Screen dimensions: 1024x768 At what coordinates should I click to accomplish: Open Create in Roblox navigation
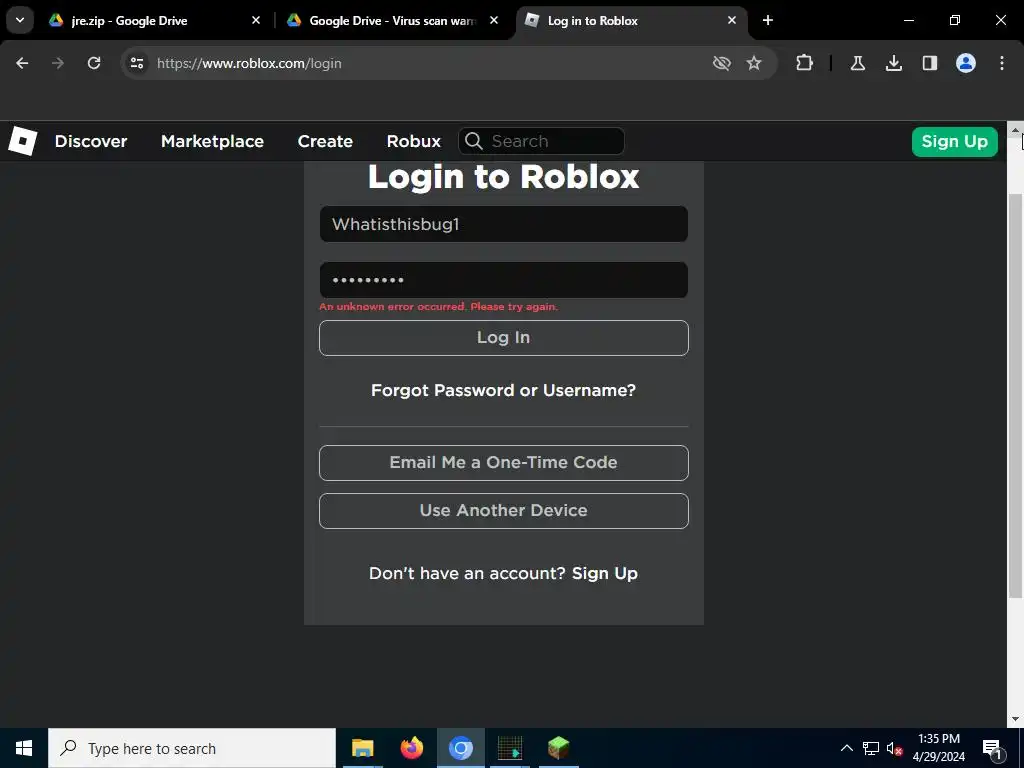pyautogui.click(x=325, y=142)
